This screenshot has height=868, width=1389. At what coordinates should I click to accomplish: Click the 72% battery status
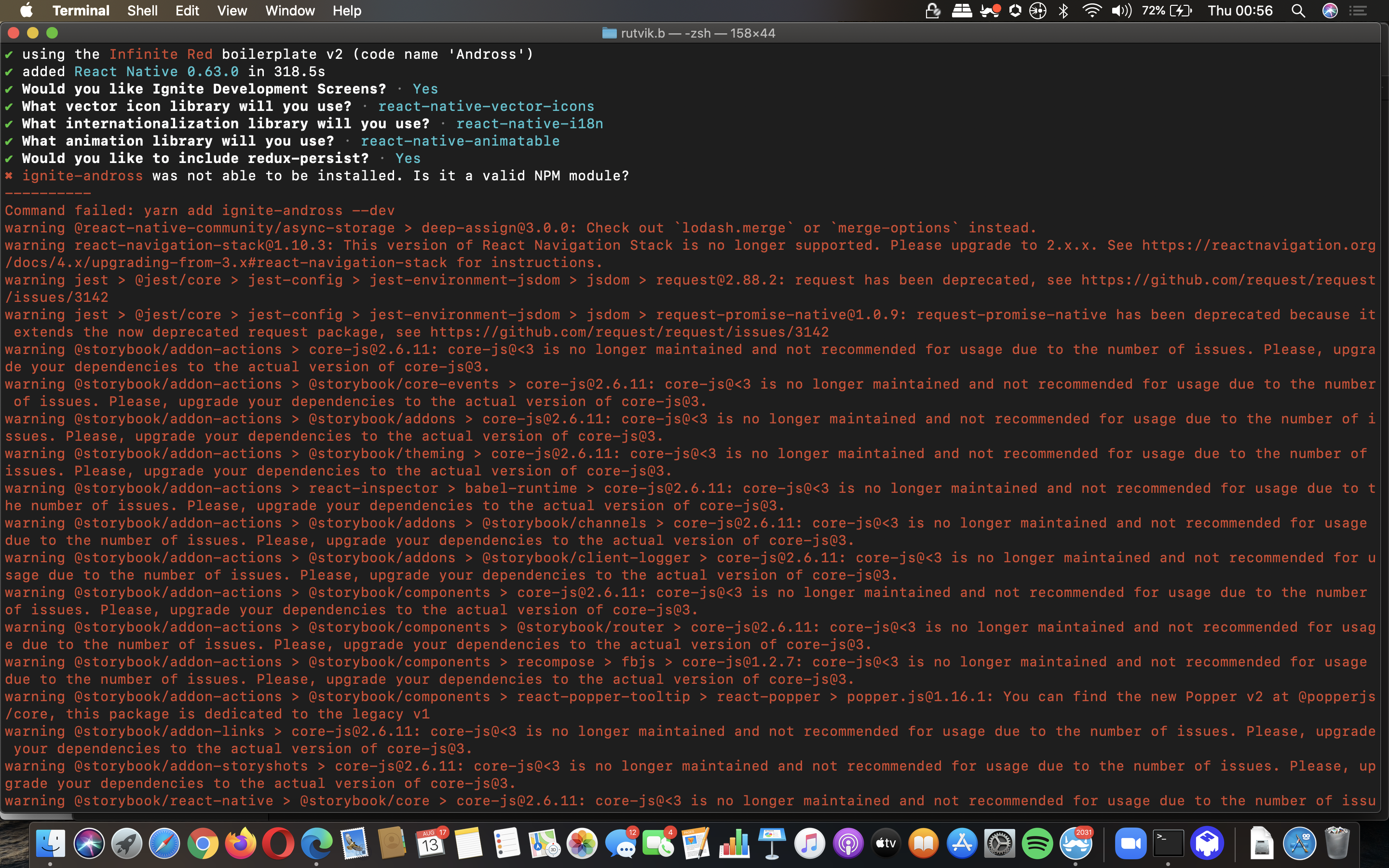coord(1167,10)
